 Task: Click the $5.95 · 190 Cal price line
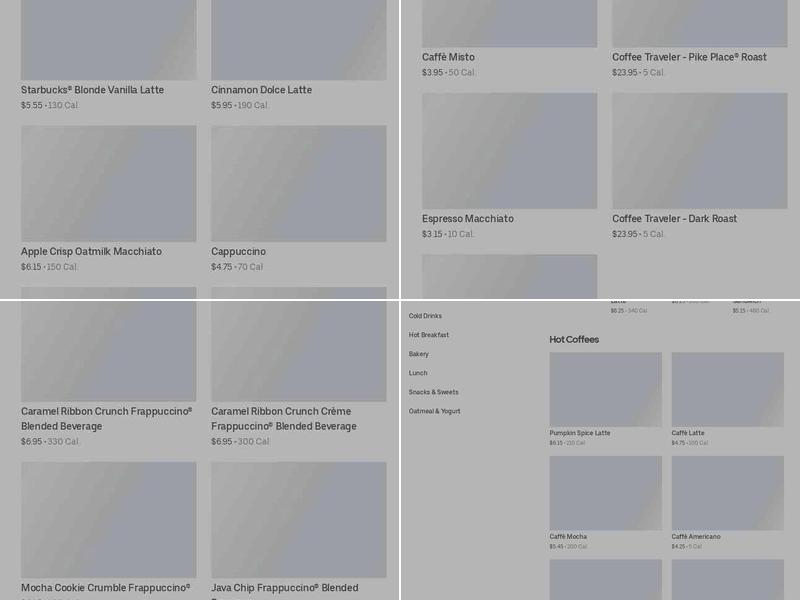pyautogui.click(x=239, y=105)
